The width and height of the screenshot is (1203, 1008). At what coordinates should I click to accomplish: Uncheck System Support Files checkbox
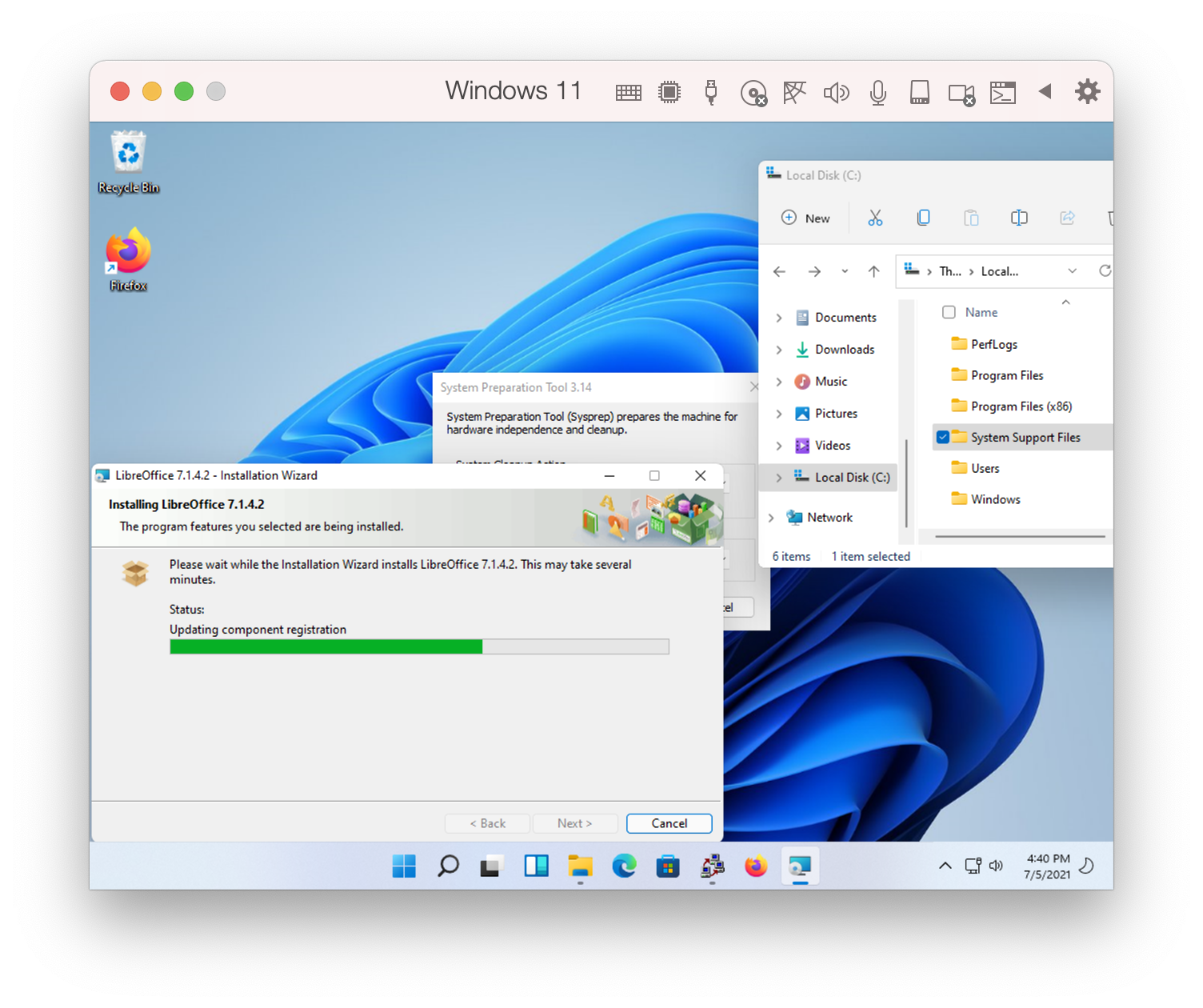pyautogui.click(x=943, y=437)
